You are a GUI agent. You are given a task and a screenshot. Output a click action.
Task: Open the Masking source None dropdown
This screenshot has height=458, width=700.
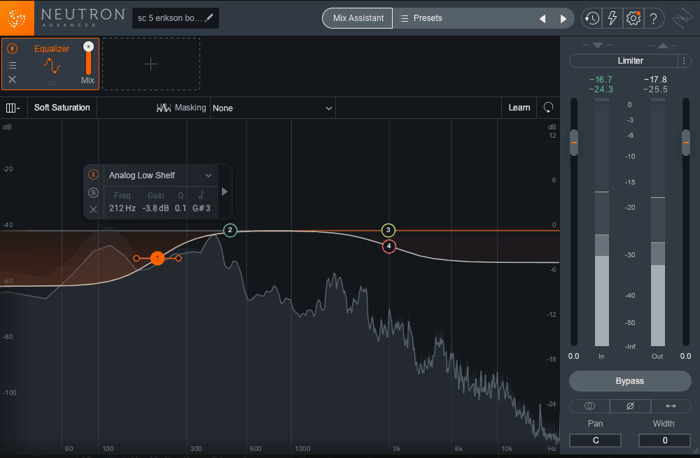click(x=273, y=108)
